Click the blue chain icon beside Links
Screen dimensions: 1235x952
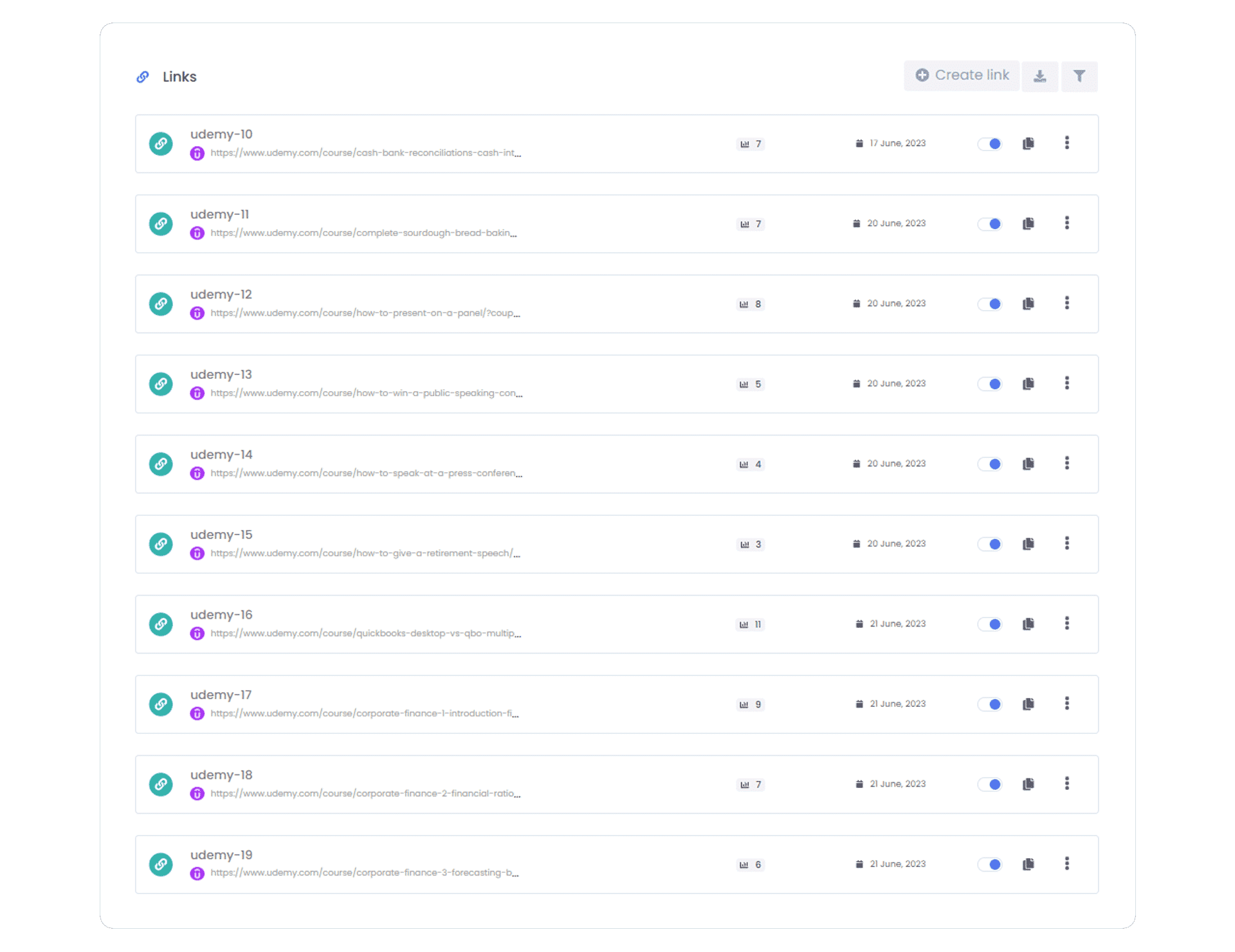(143, 77)
